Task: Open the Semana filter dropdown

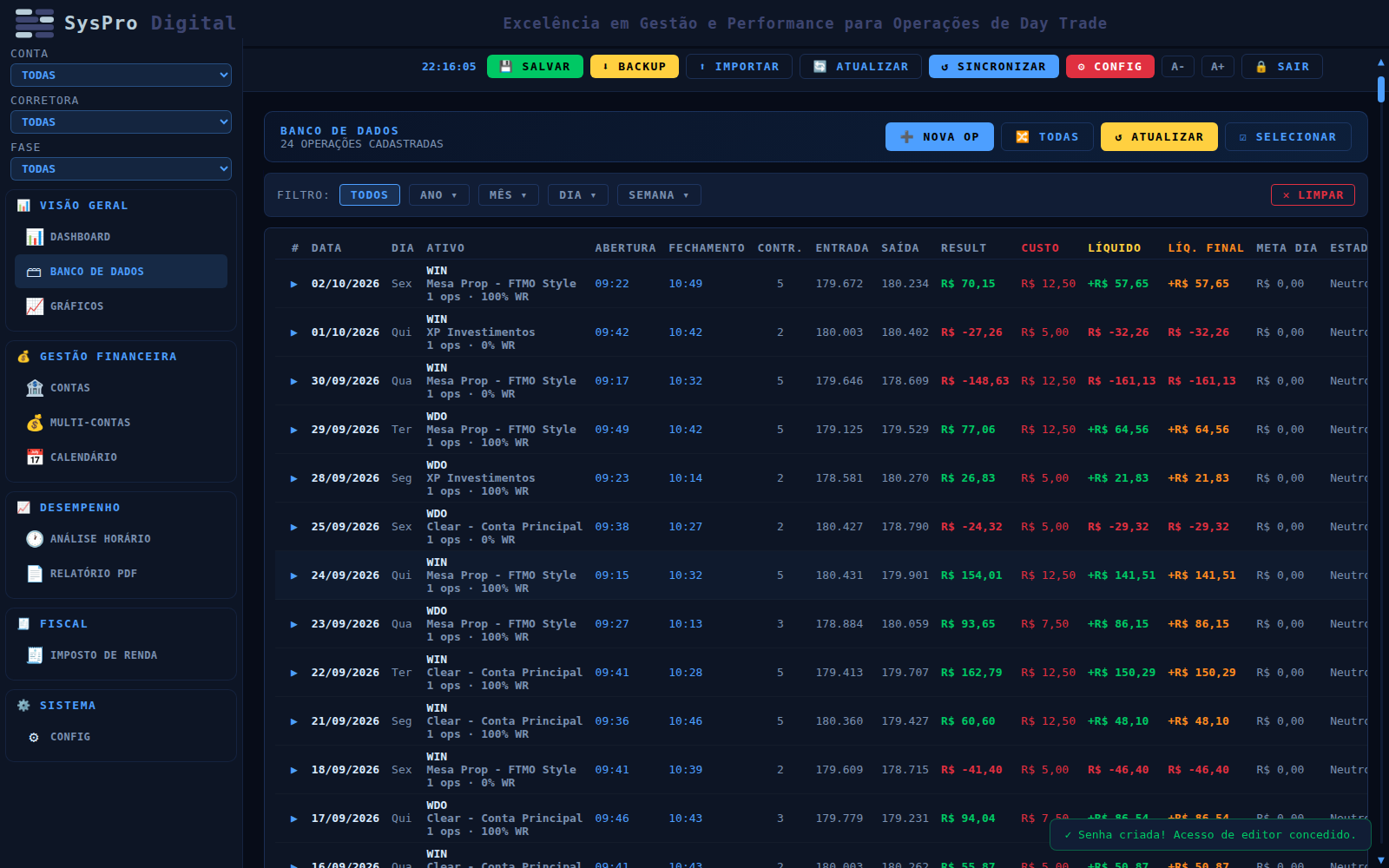Action: (659, 195)
